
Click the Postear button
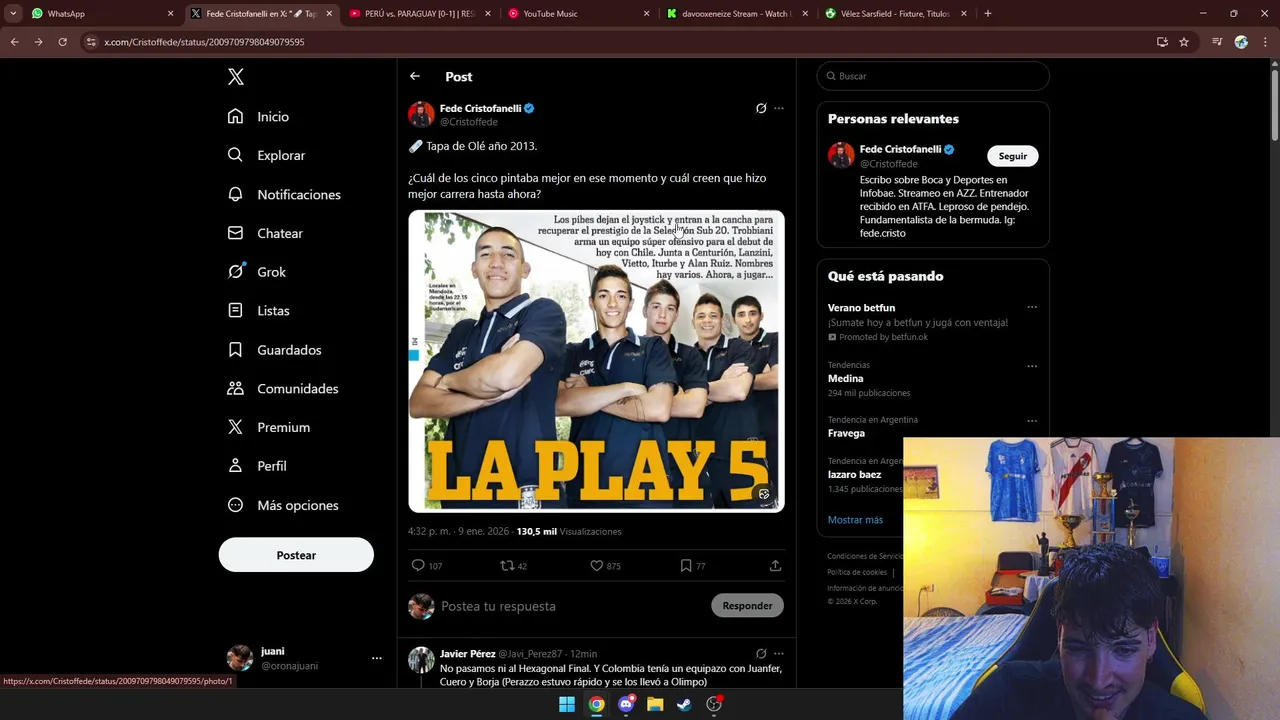(x=296, y=555)
